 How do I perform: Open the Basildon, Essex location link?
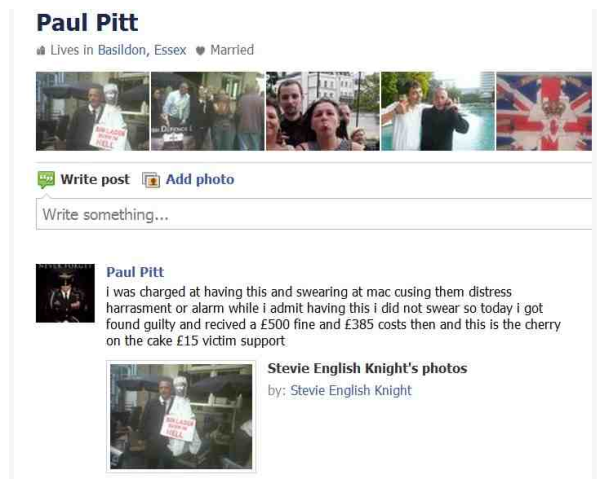click(x=142, y=50)
